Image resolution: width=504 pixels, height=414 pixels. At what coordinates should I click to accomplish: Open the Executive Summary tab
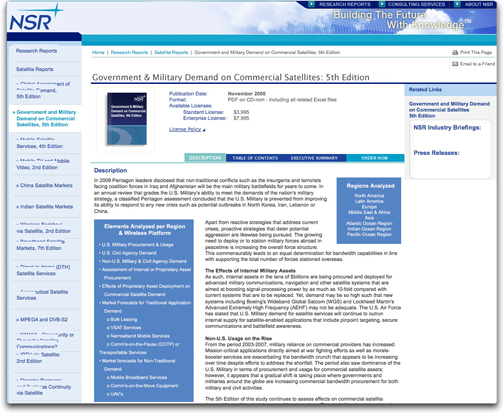pyautogui.click(x=314, y=158)
